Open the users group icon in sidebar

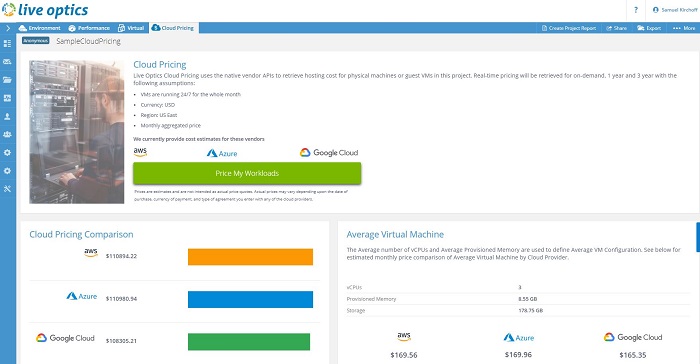[x=8, y=134]
